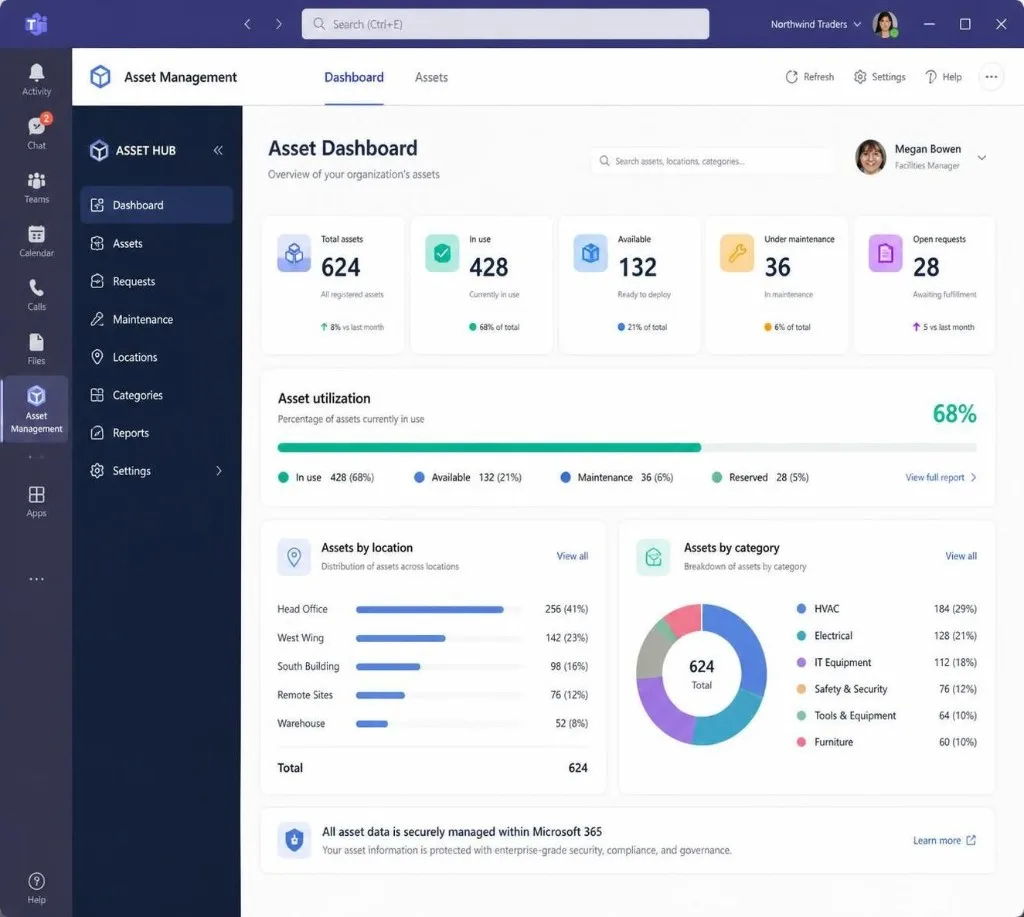Click In use checkmark card icon
Viewport: 1024px width, 917px height.
pos(442,253)
